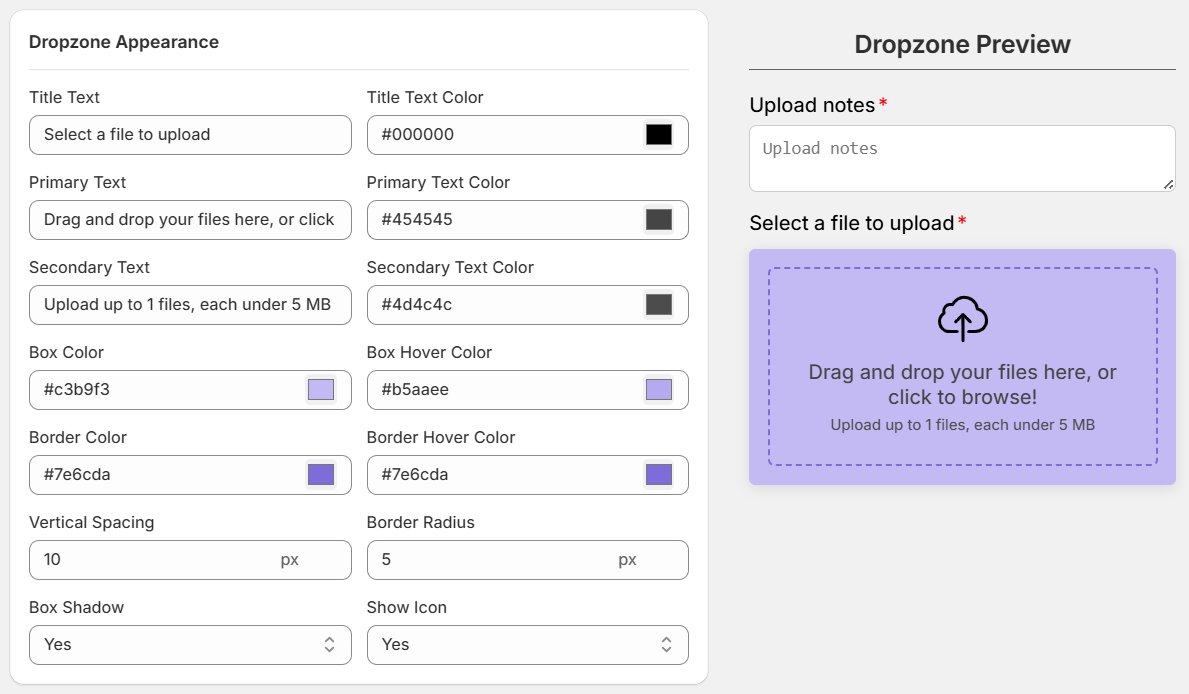Image resolution: width=1189 pixels, height=694 pixels.
Task: Open the Primary Text Color swatch
Action: (x=658, y=220)
